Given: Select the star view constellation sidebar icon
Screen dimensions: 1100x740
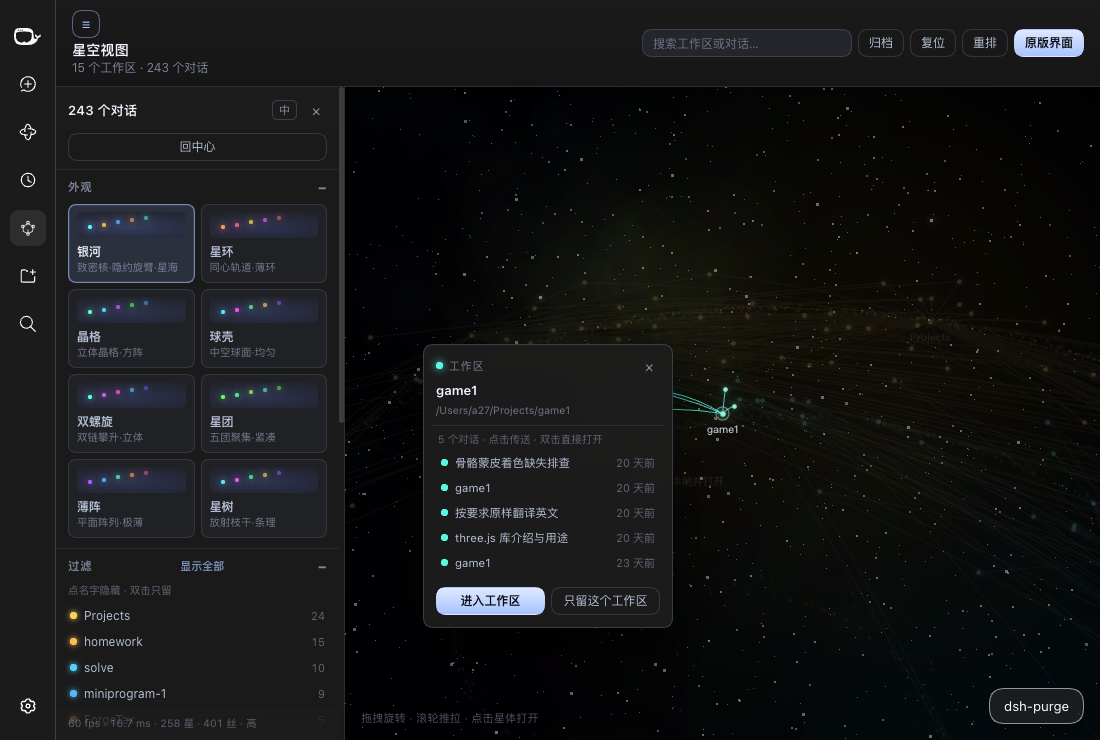Looking at the screenshot, I should click(x=27, y=228).
